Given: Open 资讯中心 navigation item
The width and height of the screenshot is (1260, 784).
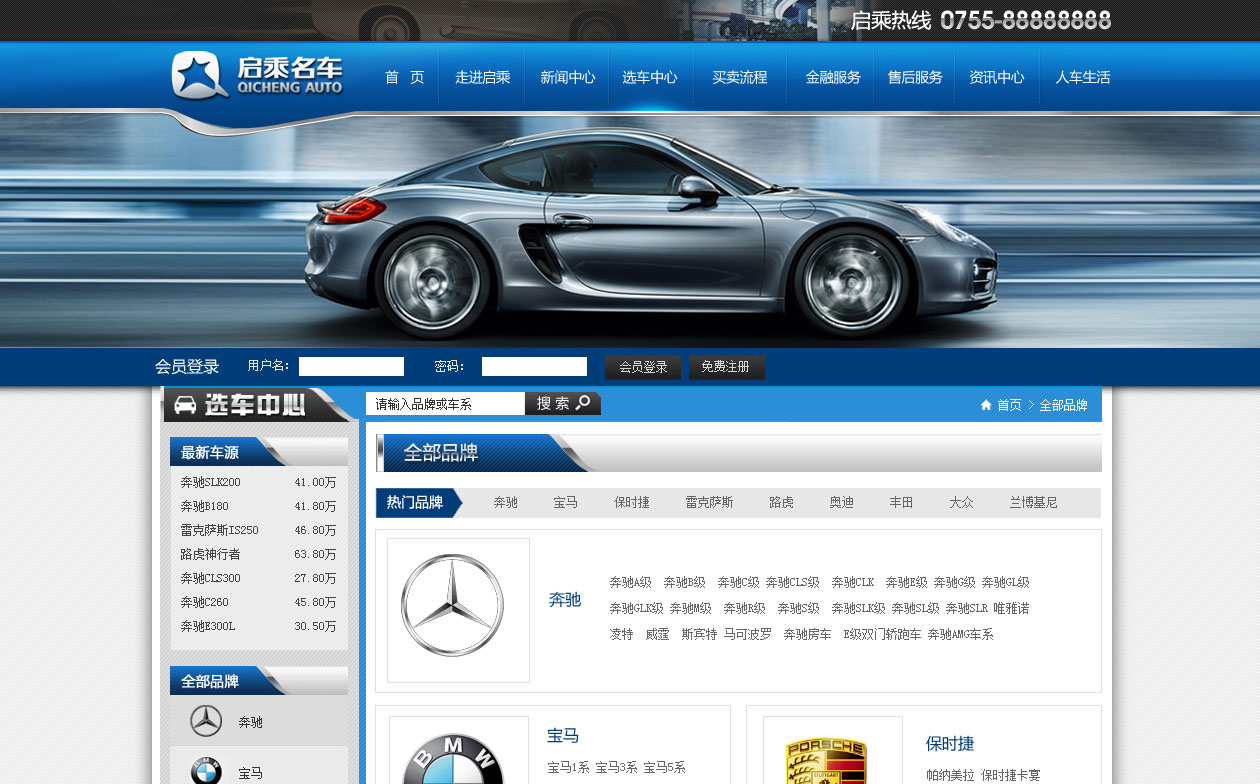Looking at the screenshot, I should click(x=997, y=77).
